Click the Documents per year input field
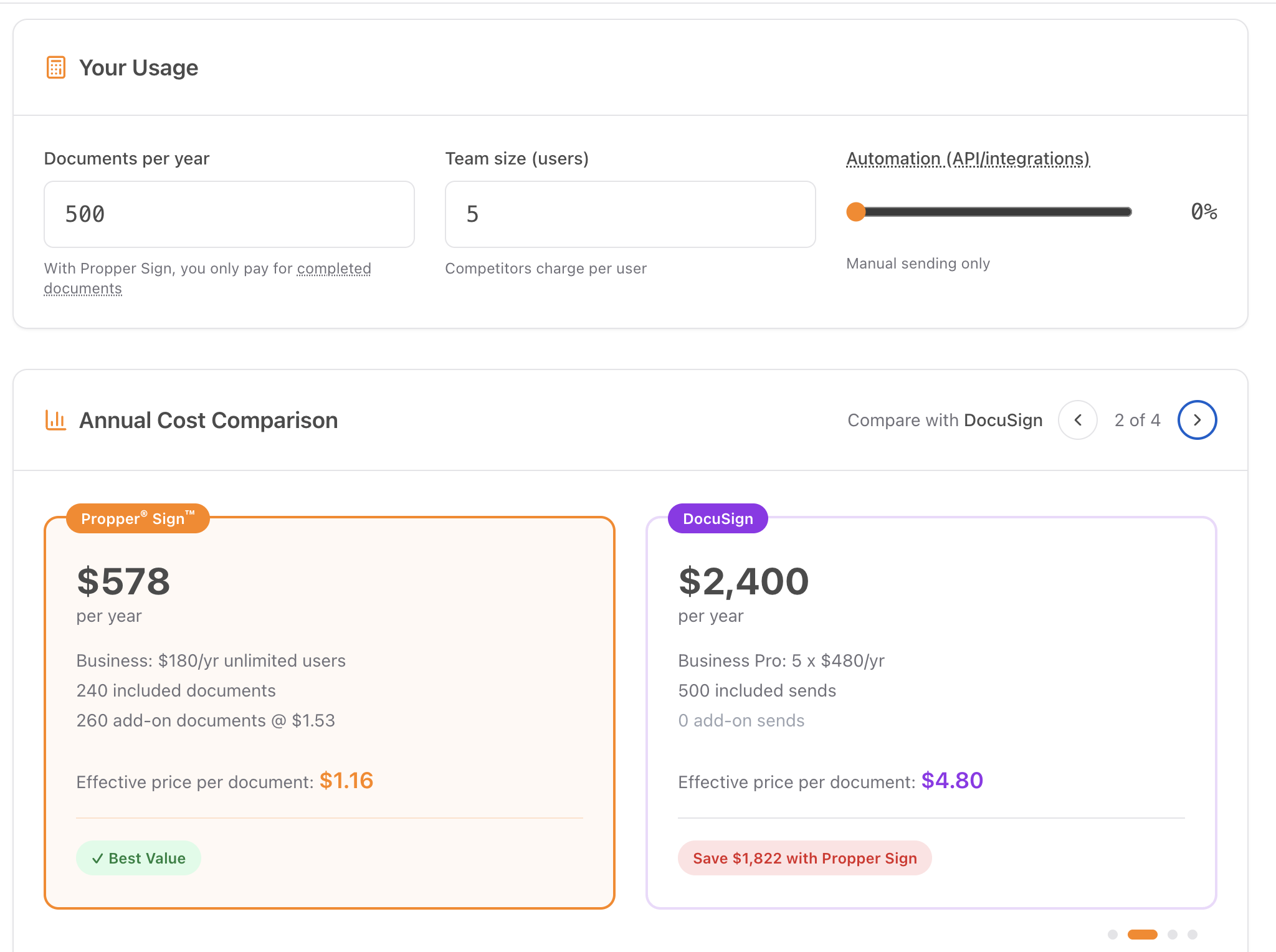The image size is (1276, 952). tap(229, 214)
